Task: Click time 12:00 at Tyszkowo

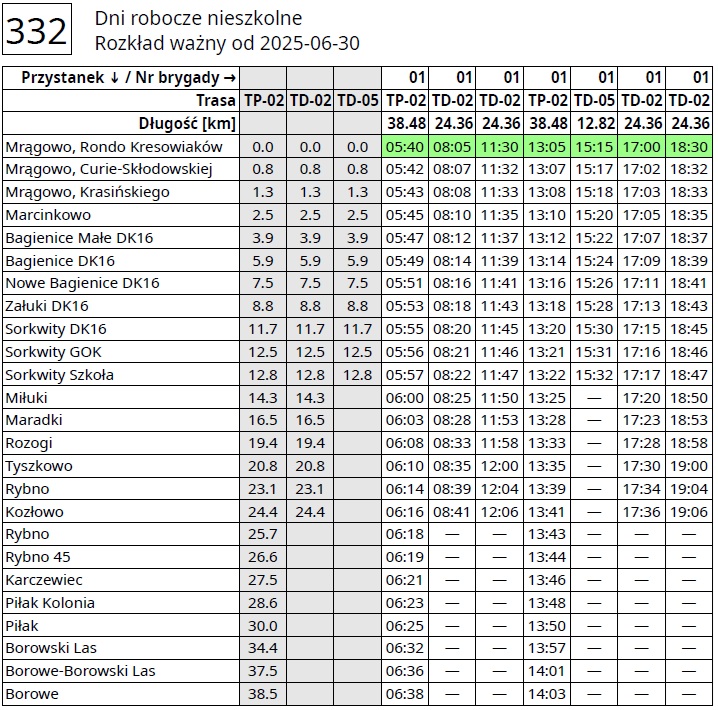Action: [500, 466]
